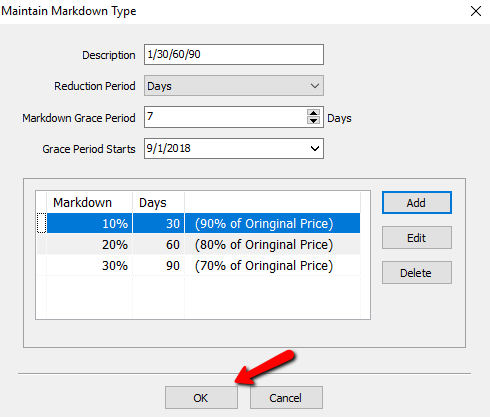This screenshot has height=417, width=490.
Task: Click the 30 days cell
Action: [158, 223]
